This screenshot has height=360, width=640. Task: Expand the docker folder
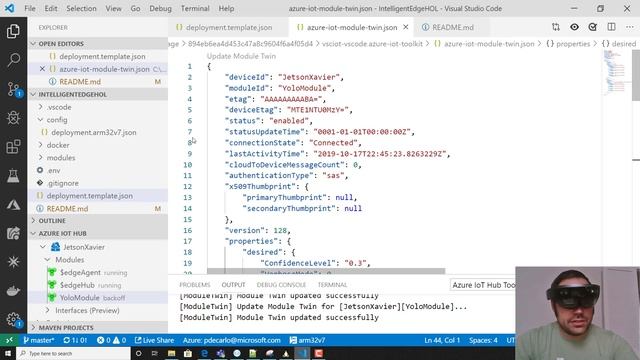pyautogui.click(x=98, y=145)
